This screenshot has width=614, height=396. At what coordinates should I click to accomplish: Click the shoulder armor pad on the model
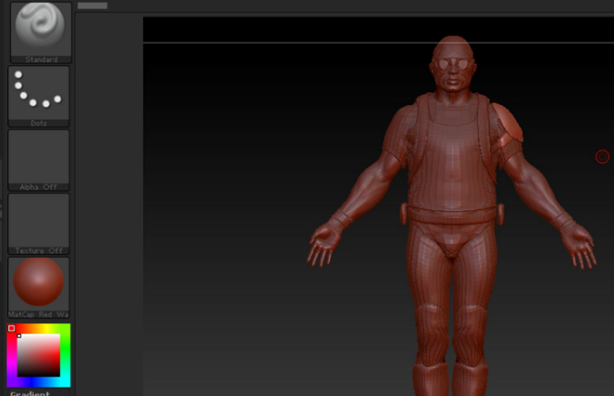coord(508,124)
